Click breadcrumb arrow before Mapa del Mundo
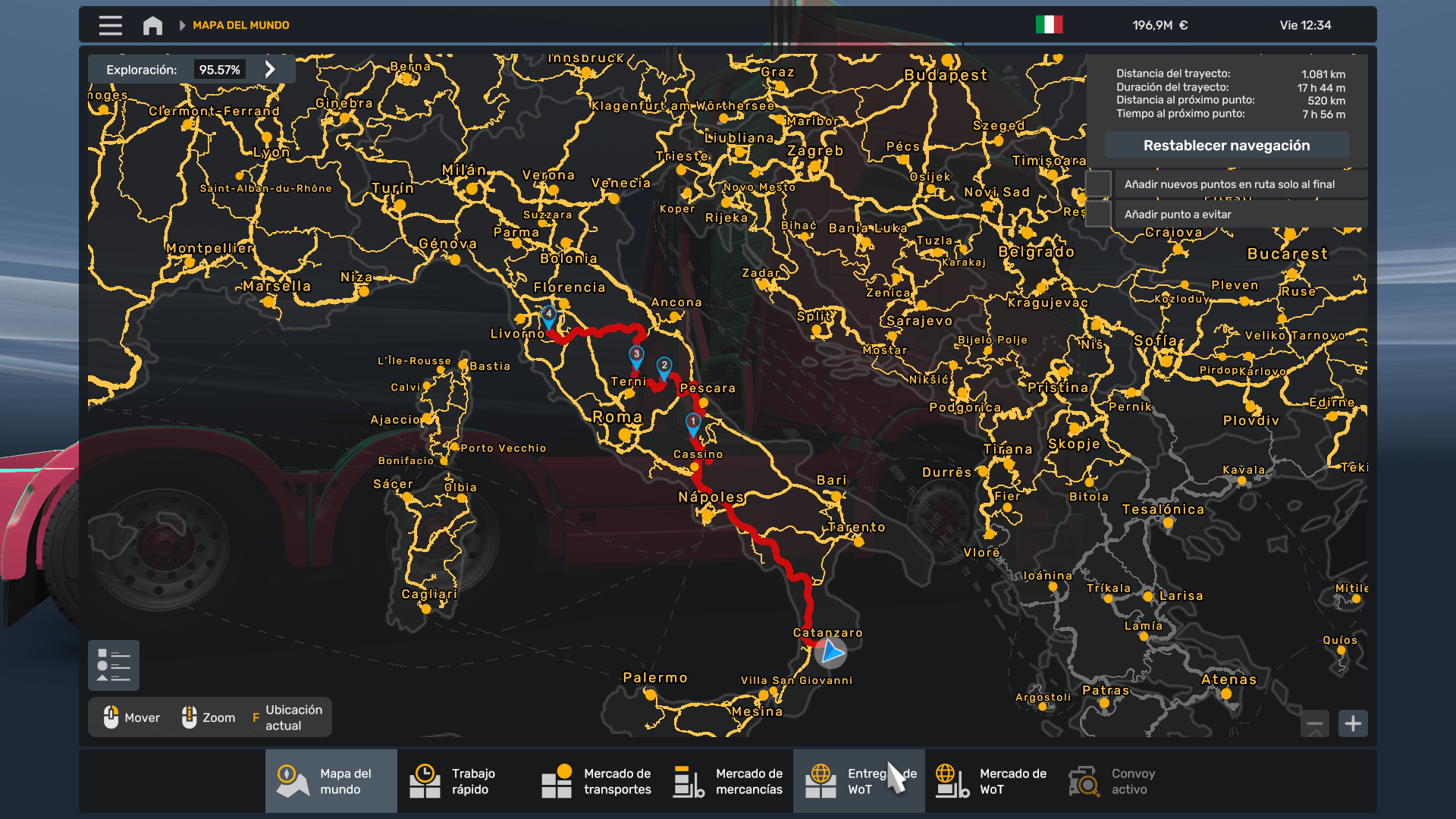1456x819 pixels. (182, 25)
